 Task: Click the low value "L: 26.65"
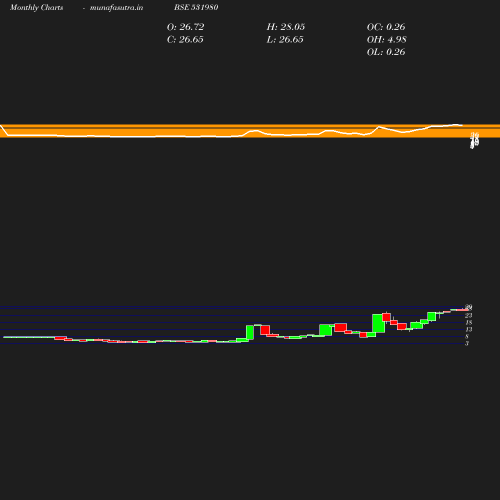[285, 39]
